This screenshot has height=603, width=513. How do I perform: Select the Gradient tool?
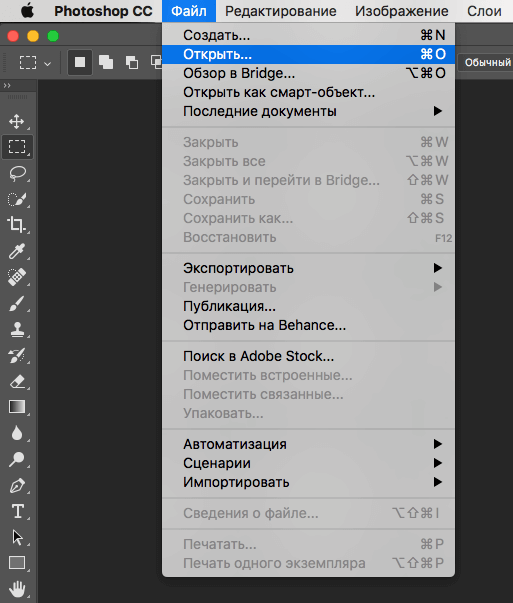17,407
